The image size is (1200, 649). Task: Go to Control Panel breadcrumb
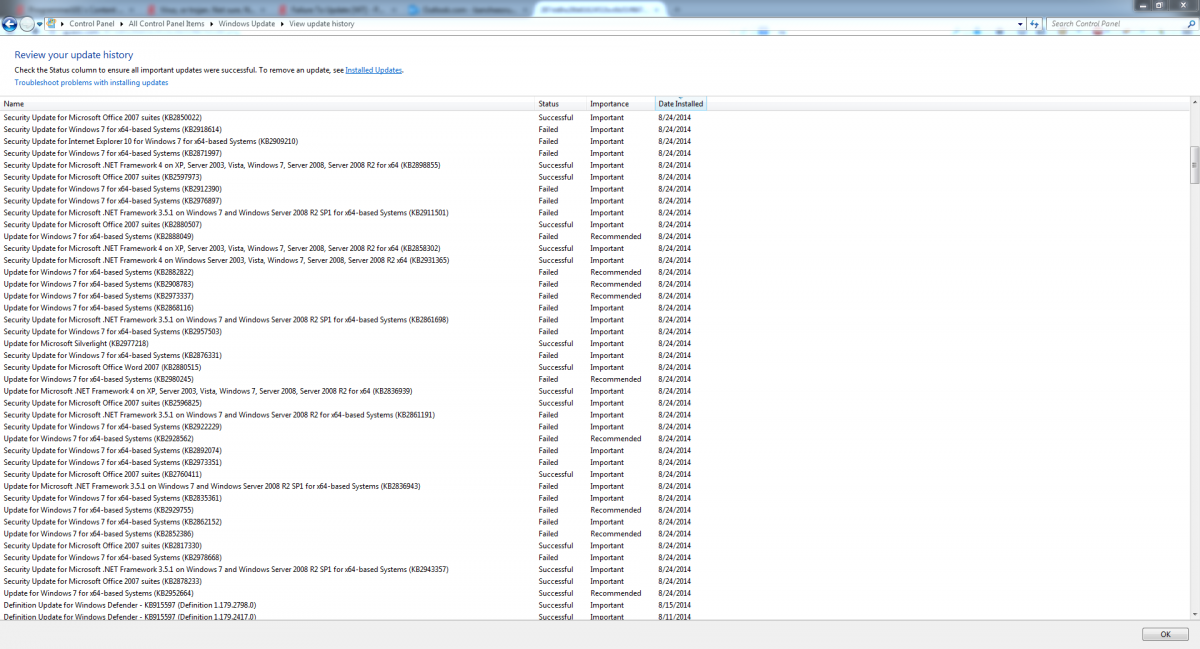click(92, 23)
